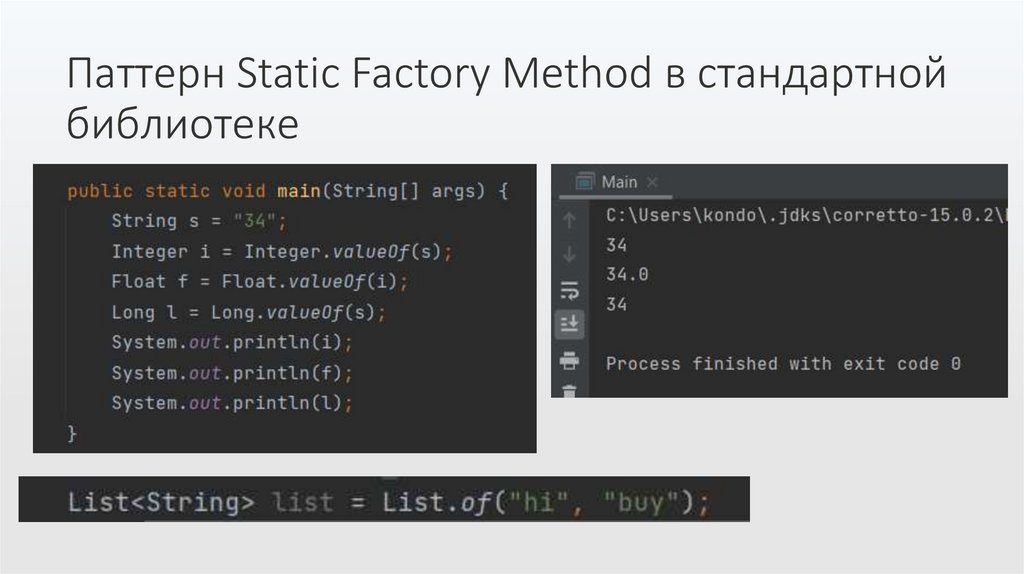
Task: Click the System.out.println(f) line
Action: (x=232, y=373)
